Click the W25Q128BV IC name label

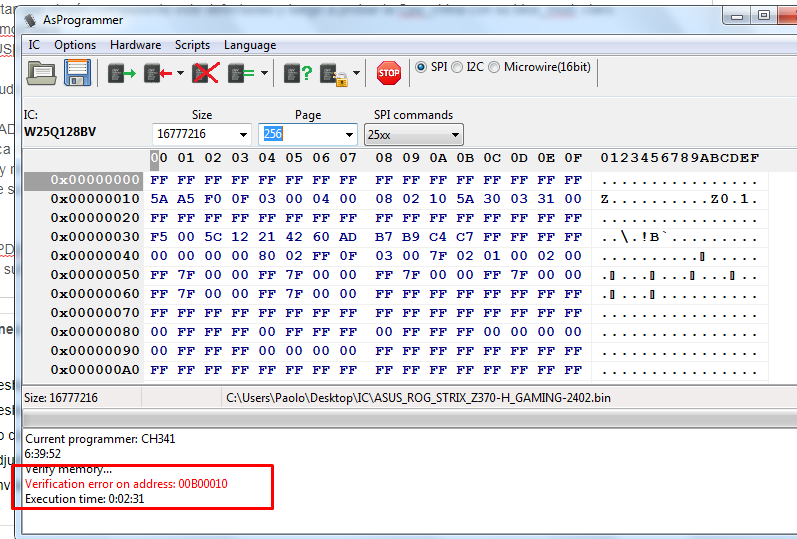pos(60,132)
